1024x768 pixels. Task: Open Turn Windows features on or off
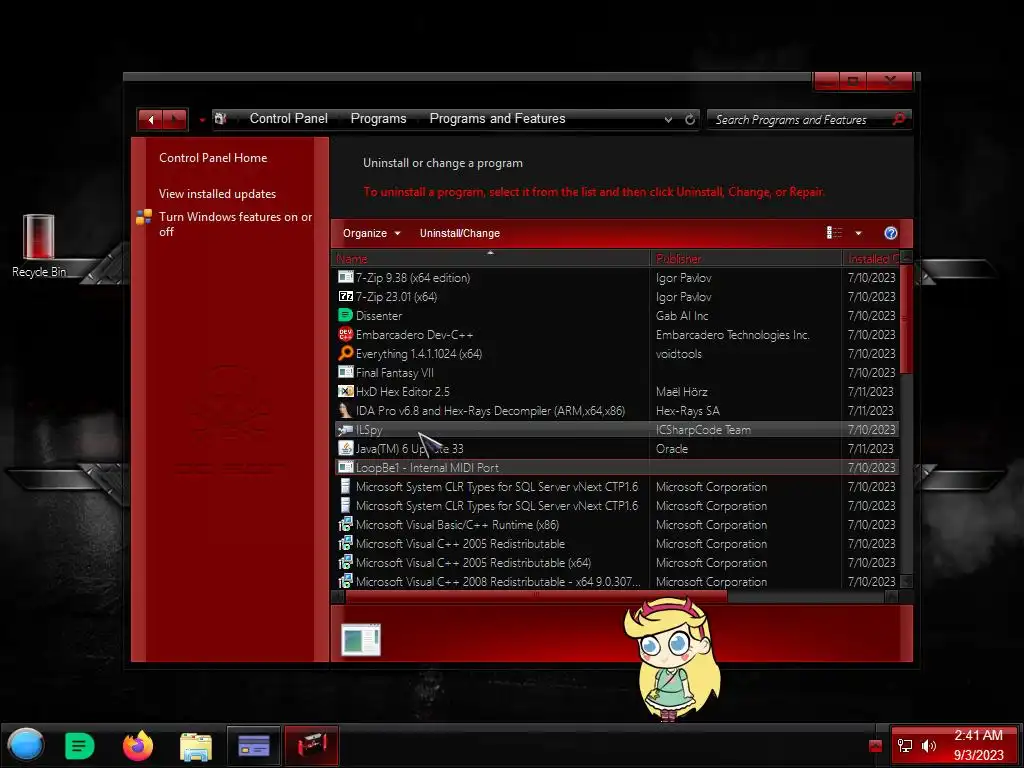click(x=235, y=224)
